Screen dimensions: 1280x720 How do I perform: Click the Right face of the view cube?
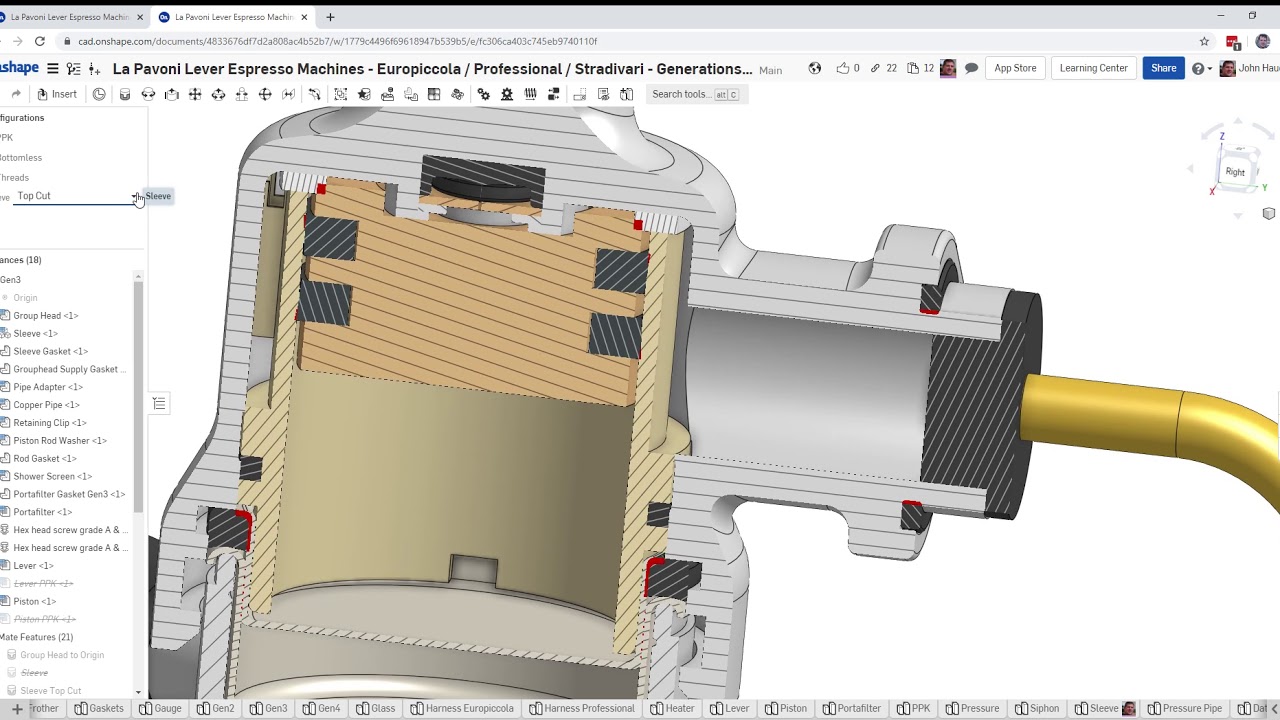point(1236,172)
